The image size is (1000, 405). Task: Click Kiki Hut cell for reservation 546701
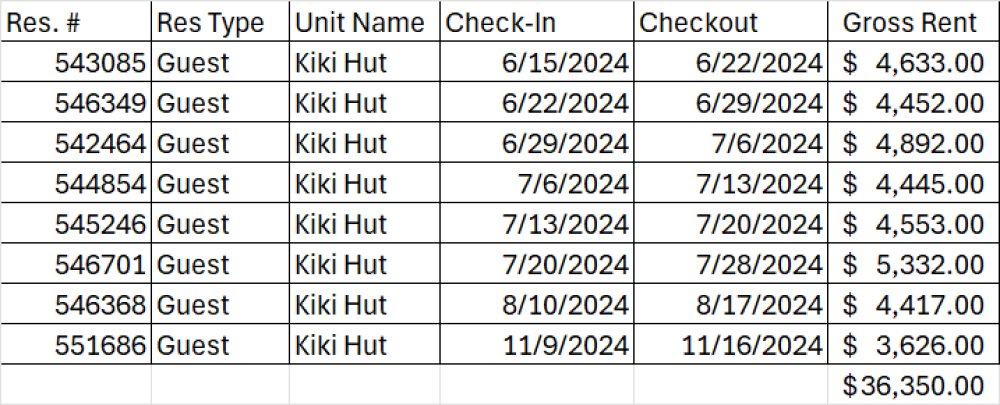(364, 263)
